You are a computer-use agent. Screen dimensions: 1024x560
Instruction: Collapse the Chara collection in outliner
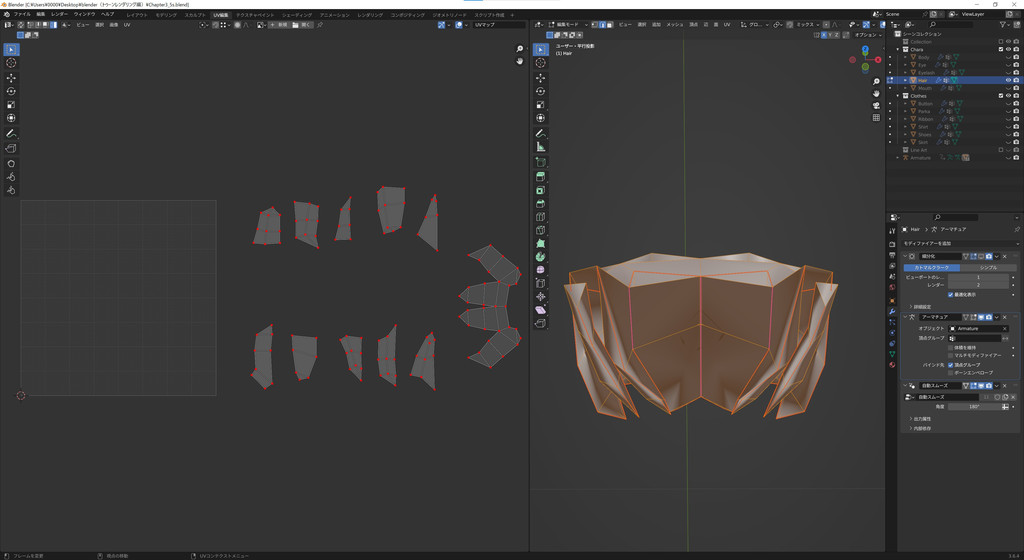(898, 49)
